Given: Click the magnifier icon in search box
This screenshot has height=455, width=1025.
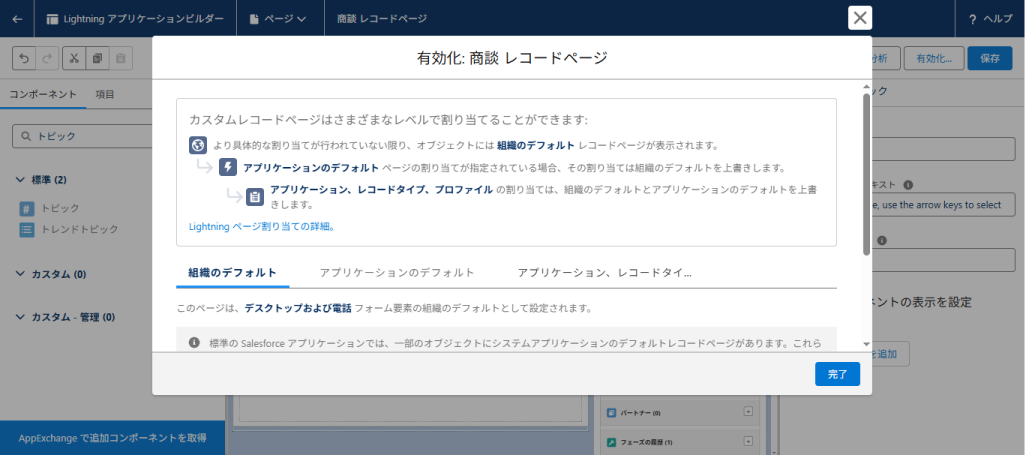Looking at the screenshot, I should tap(26, 136).
